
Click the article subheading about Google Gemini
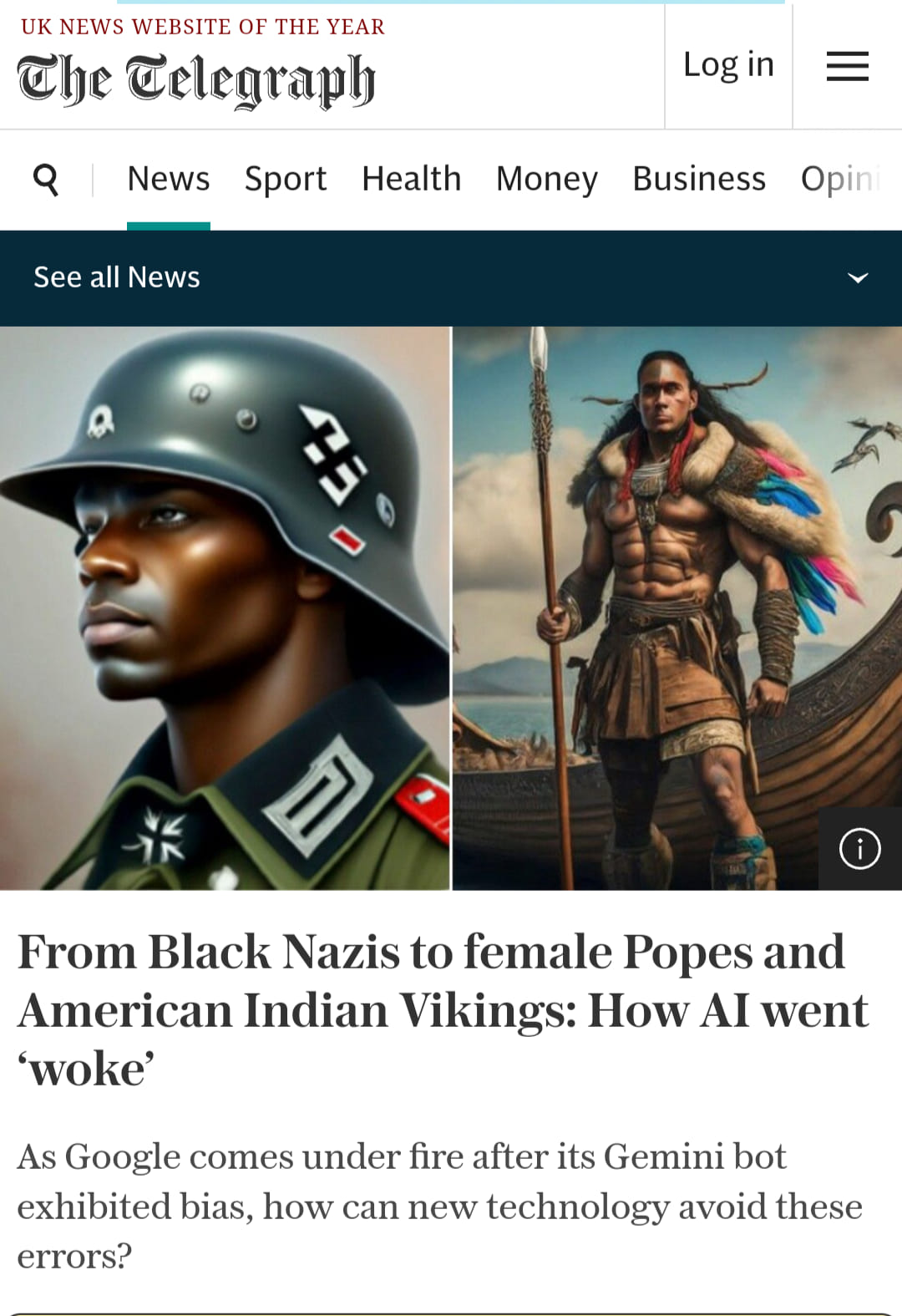[439, 1206]
